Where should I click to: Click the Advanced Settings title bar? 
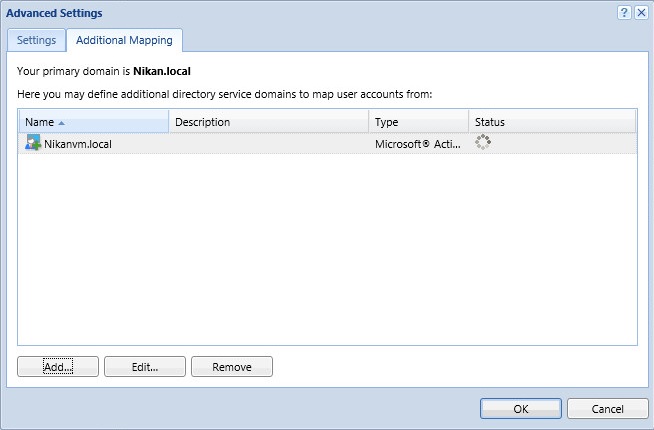(300, 13)
